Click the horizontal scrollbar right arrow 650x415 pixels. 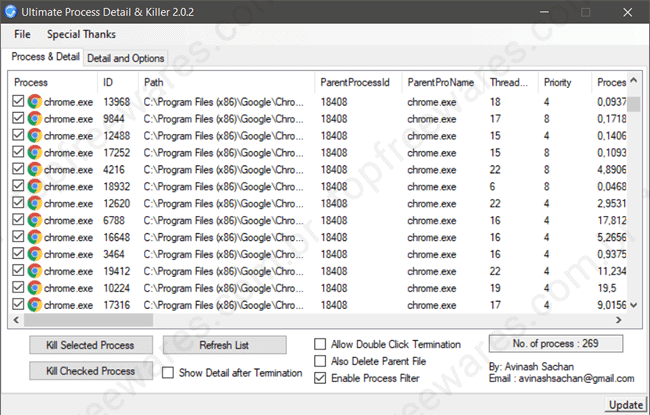tap(618, 320)
